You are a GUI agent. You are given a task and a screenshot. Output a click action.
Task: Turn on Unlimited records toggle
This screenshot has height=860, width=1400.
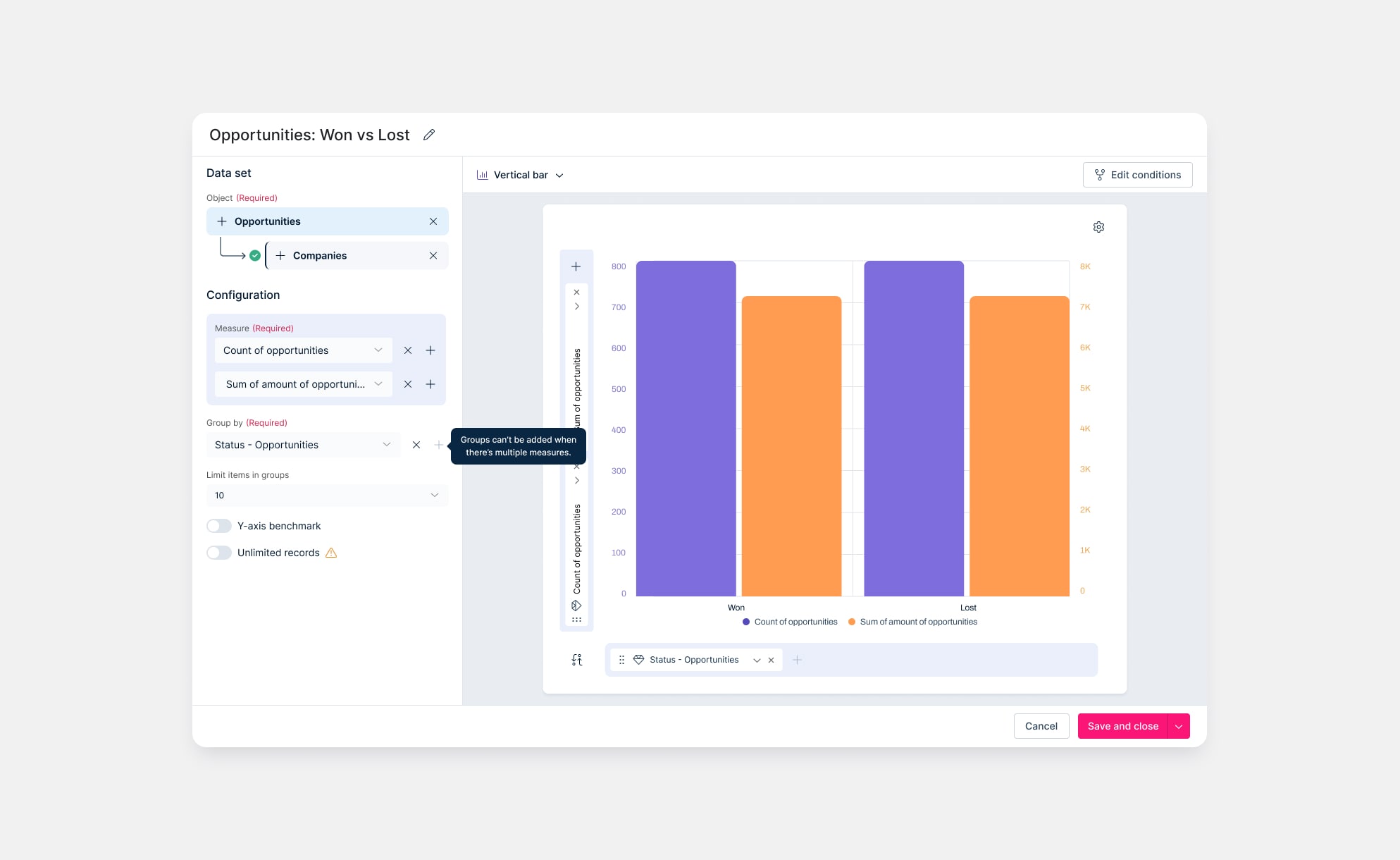(x=219, y=553)
